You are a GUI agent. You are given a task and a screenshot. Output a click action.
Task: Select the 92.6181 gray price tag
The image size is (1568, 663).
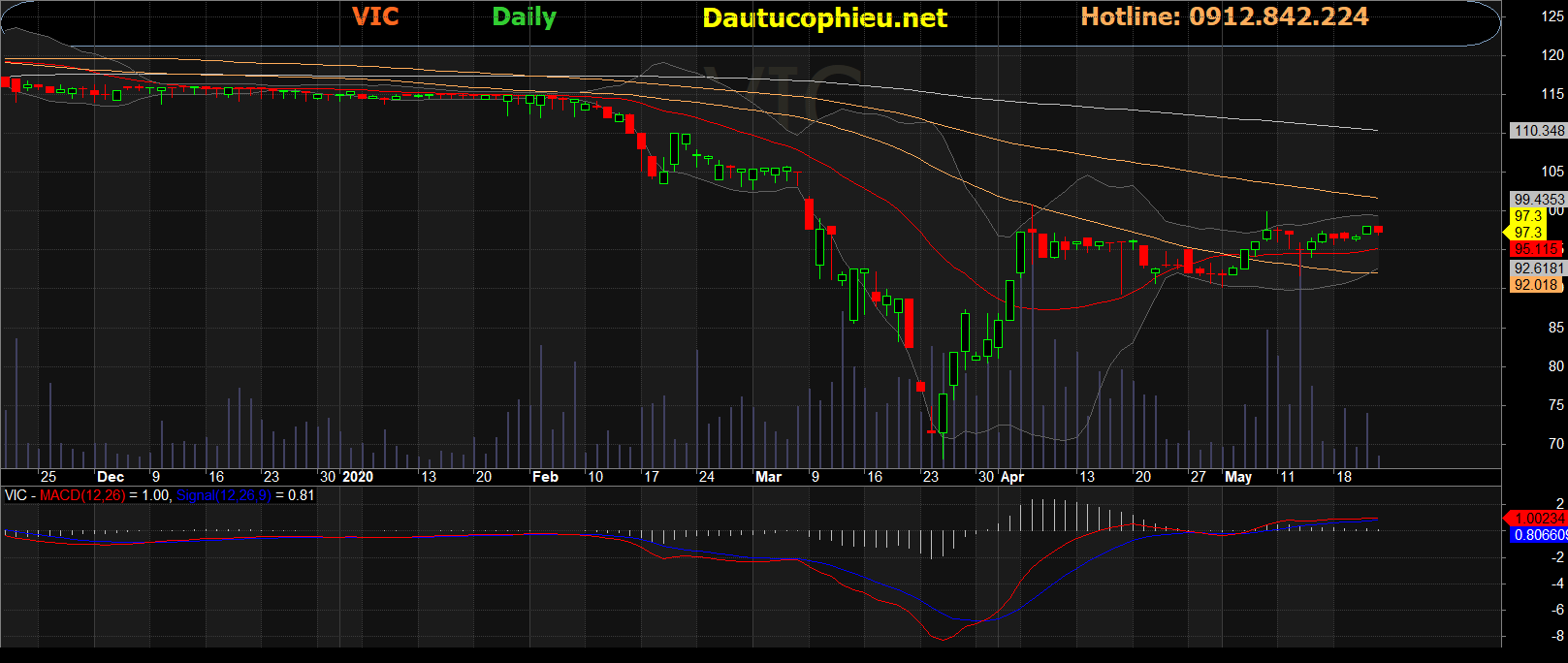1538,268
